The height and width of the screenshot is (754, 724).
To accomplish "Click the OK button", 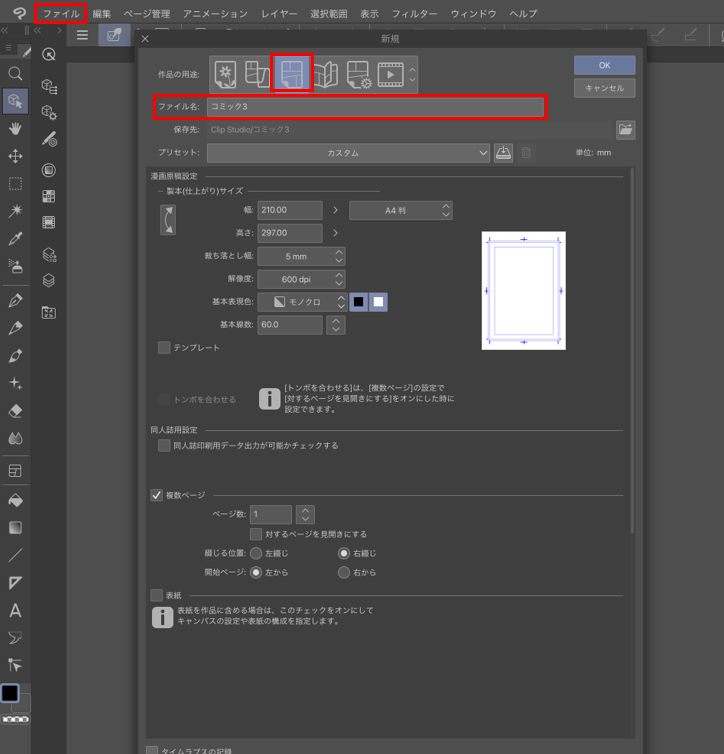I will point(604,65).
